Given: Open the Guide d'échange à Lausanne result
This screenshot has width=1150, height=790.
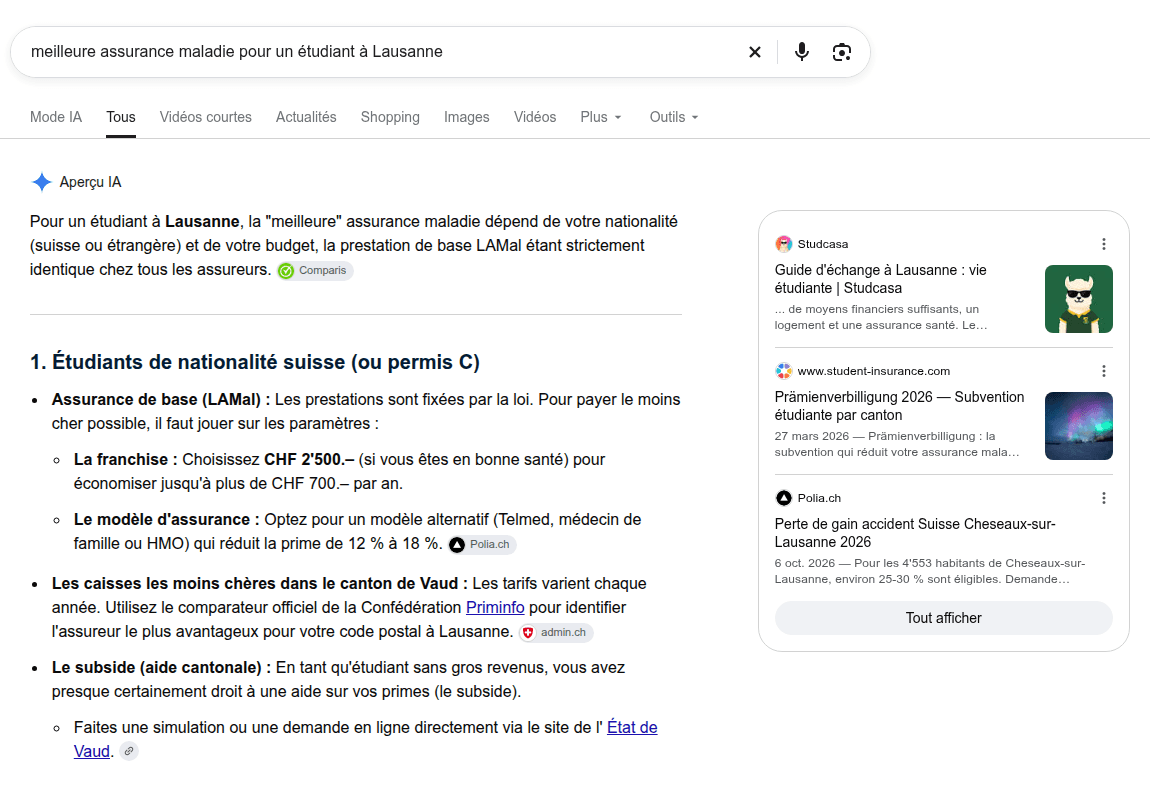Looking at the screenshot, I should (x=880, y=279).
